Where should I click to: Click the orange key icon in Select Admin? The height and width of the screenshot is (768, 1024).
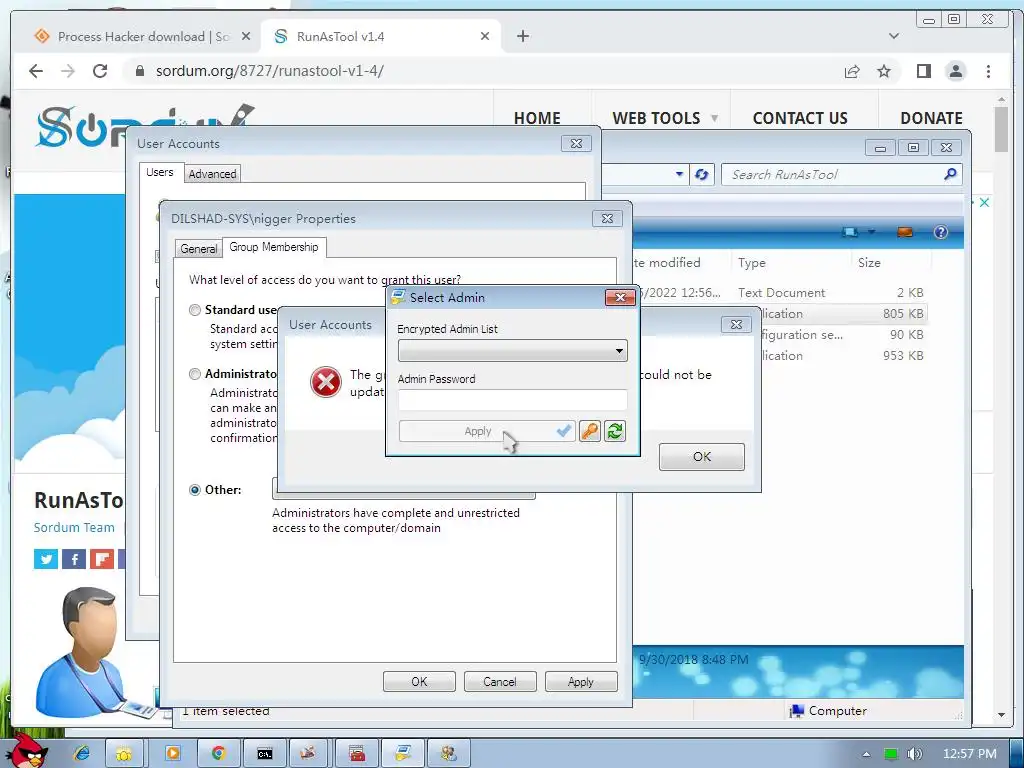click(x=590, y=431)
